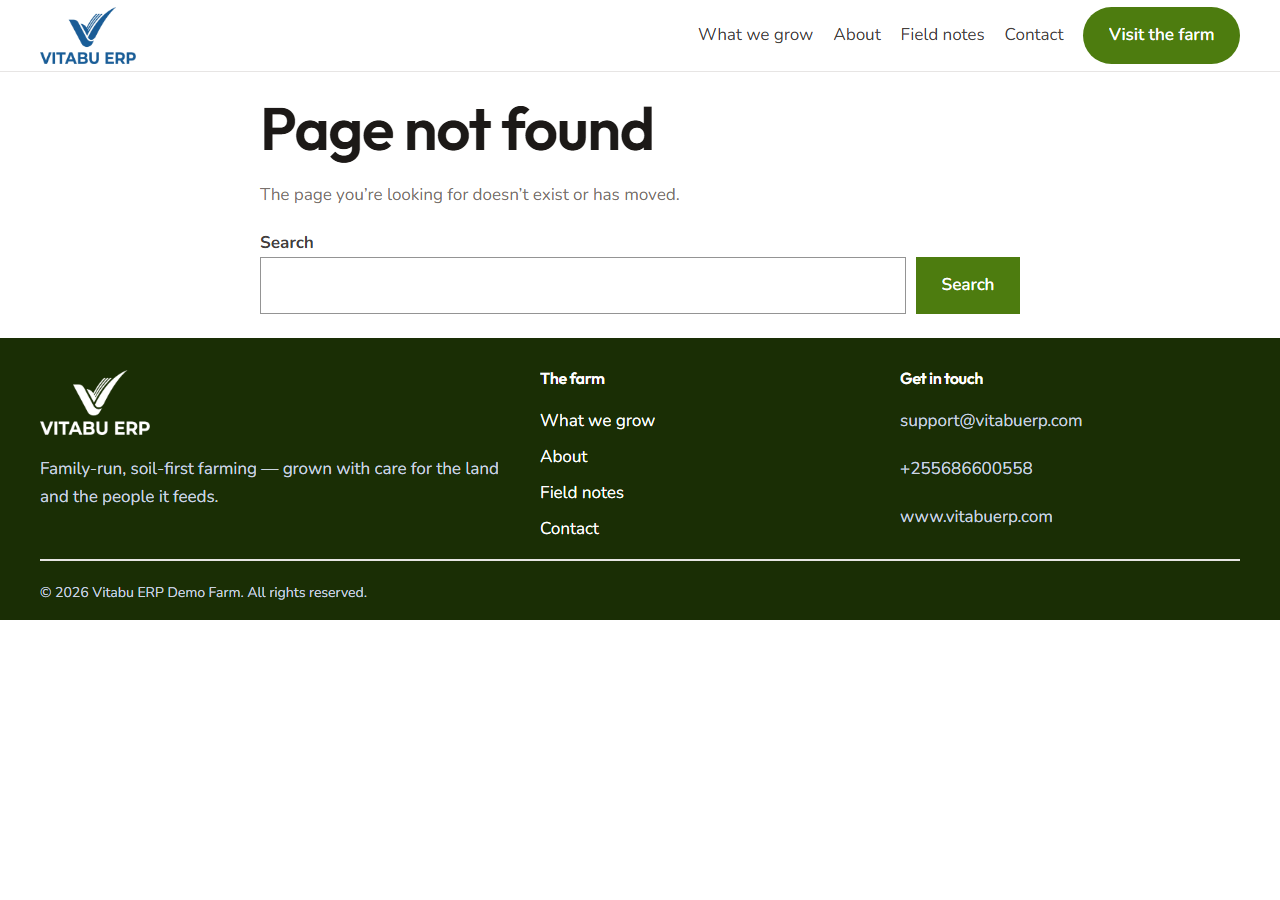Image resolution: width=1280 pixels, height=900 pixels.
Task: Click the Search label above the field
Action: point(287,243)
